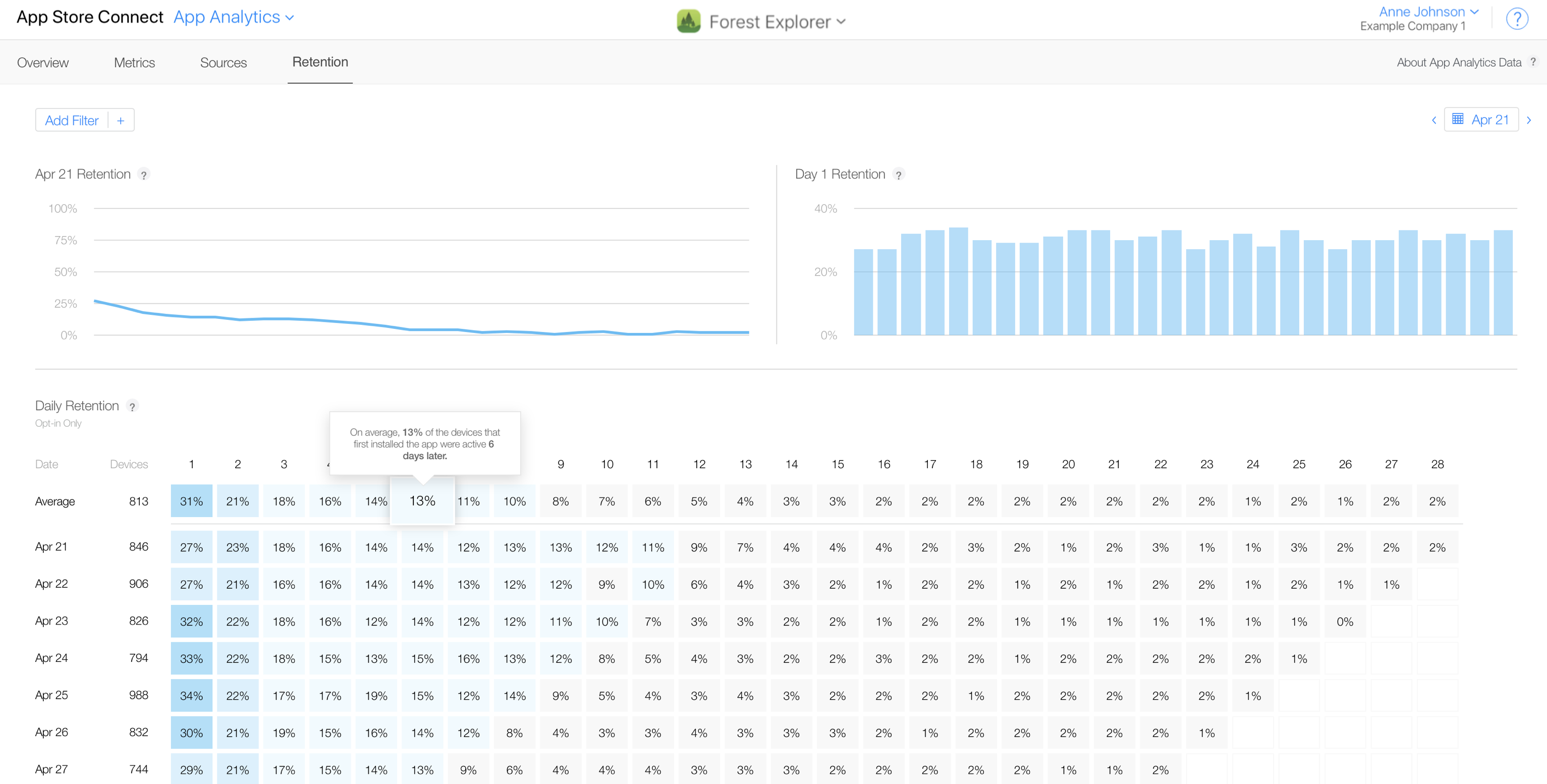Image resolution: width=1547 pixels, height=784 pixels.
Task: Click help icon next to Apr 21 Retention
Action: pyautogui.click(x=143, y=175)
